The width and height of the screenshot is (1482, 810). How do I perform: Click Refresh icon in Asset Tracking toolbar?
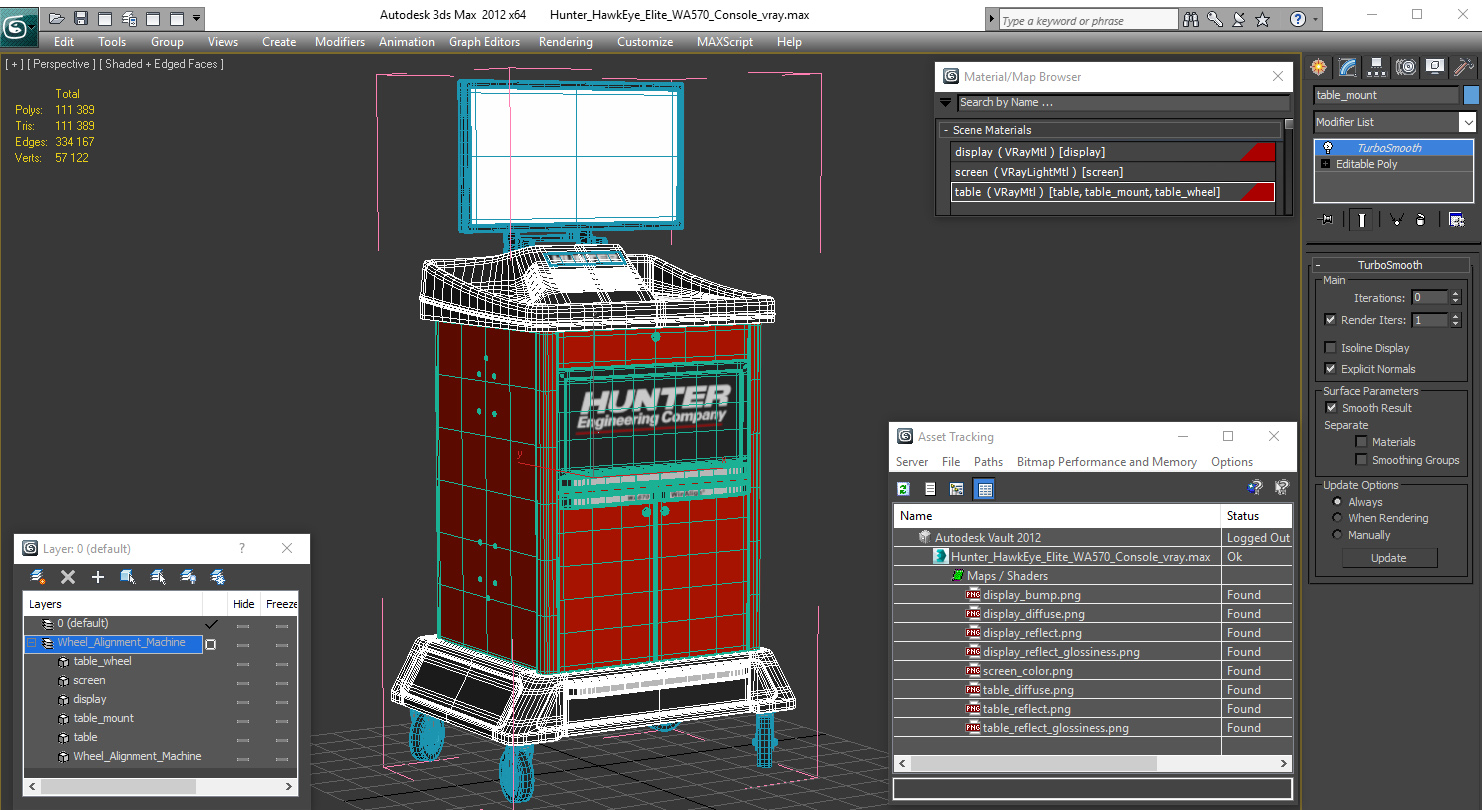[x=904, y=489]
